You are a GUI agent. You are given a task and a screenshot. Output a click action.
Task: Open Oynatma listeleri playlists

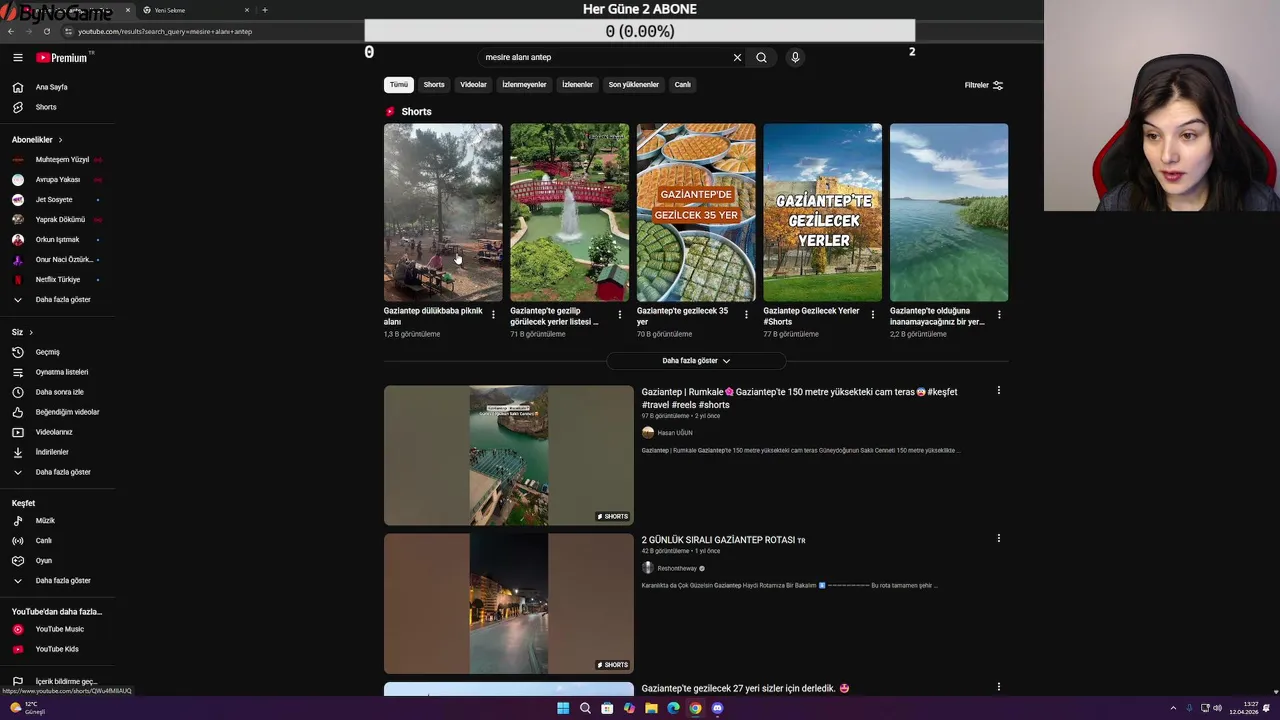click(x=61, y=372)
